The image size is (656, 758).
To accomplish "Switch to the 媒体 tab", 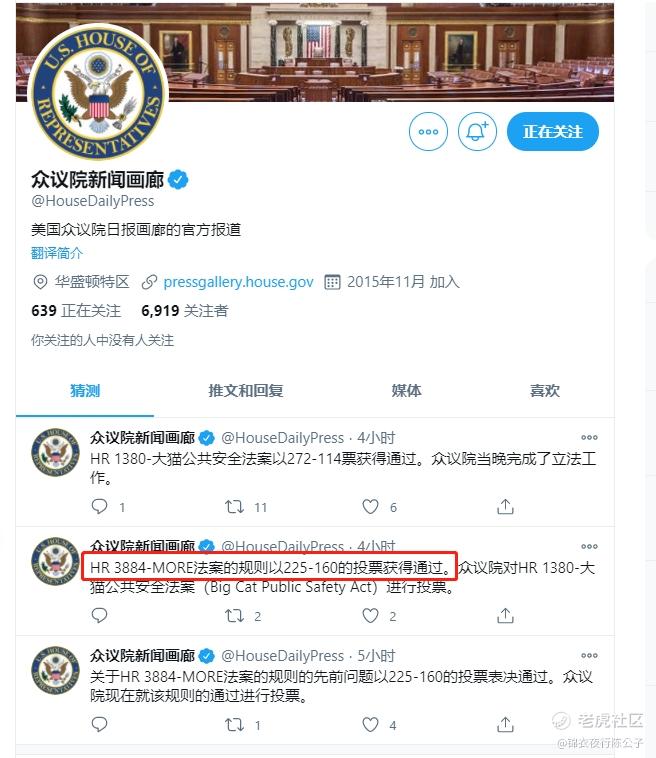I will (x=407, y=390).
